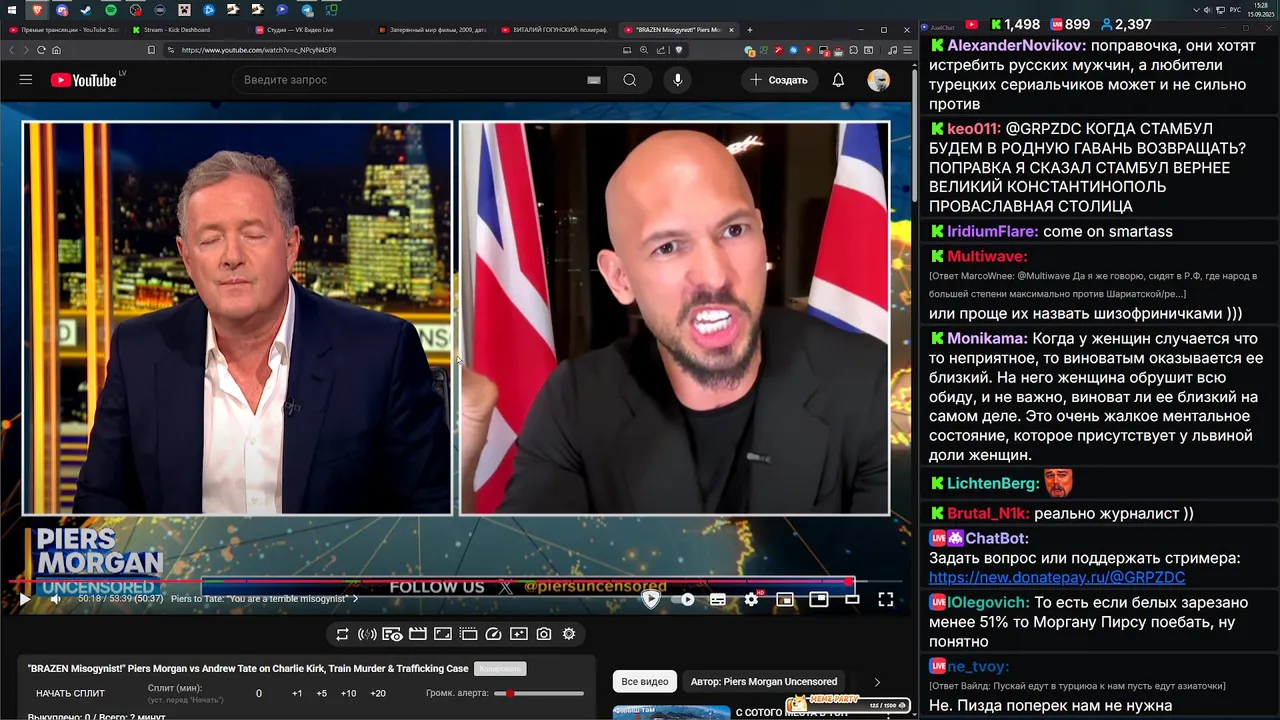Screen dimensions: 1280x720
Task: Click the clapperboard icon in the extension toolbar
Action: point(418,634)
